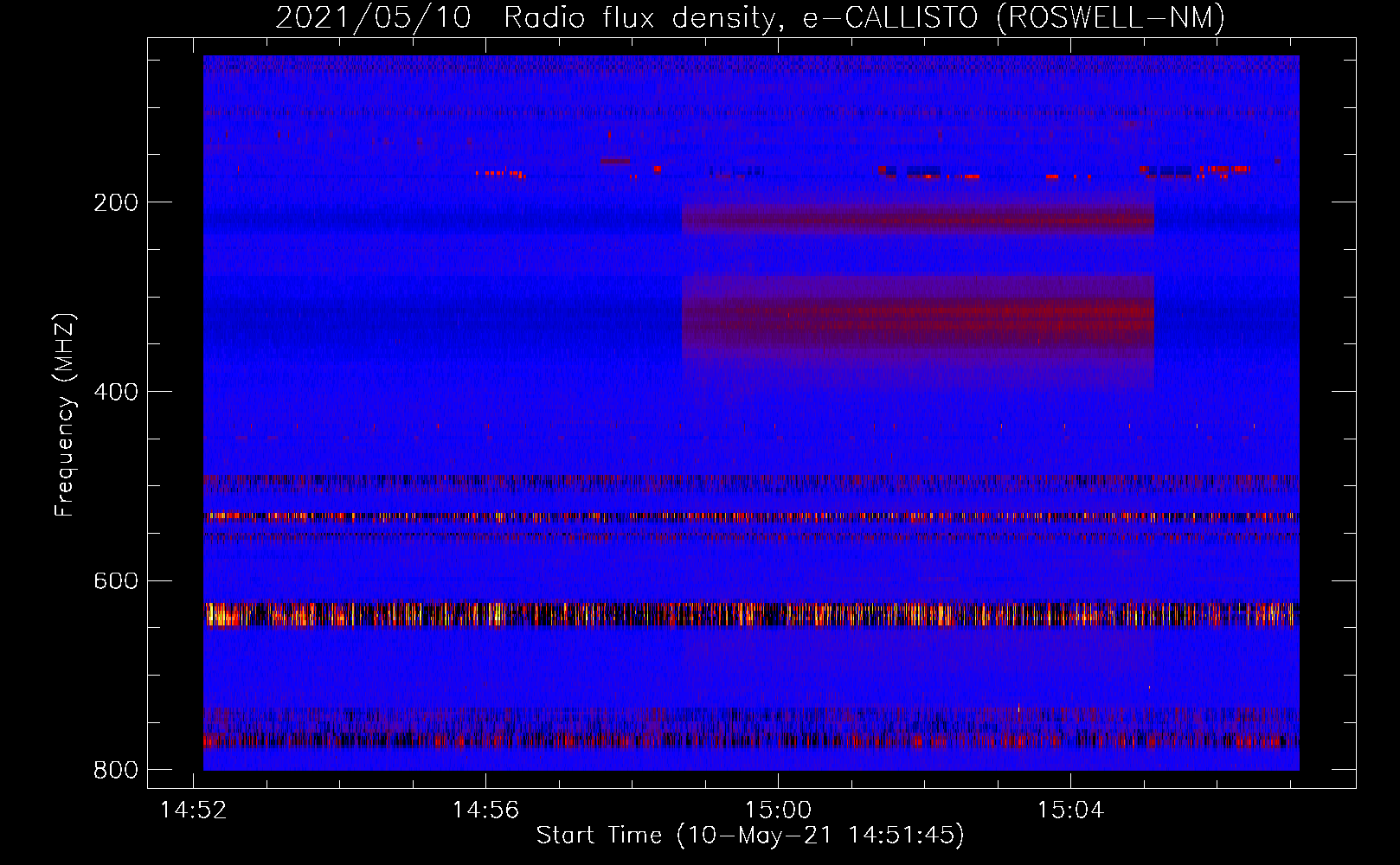Screen dimensions: 1400x865
Task: Click the '200' frequency tick label
Action: point(116,202)
